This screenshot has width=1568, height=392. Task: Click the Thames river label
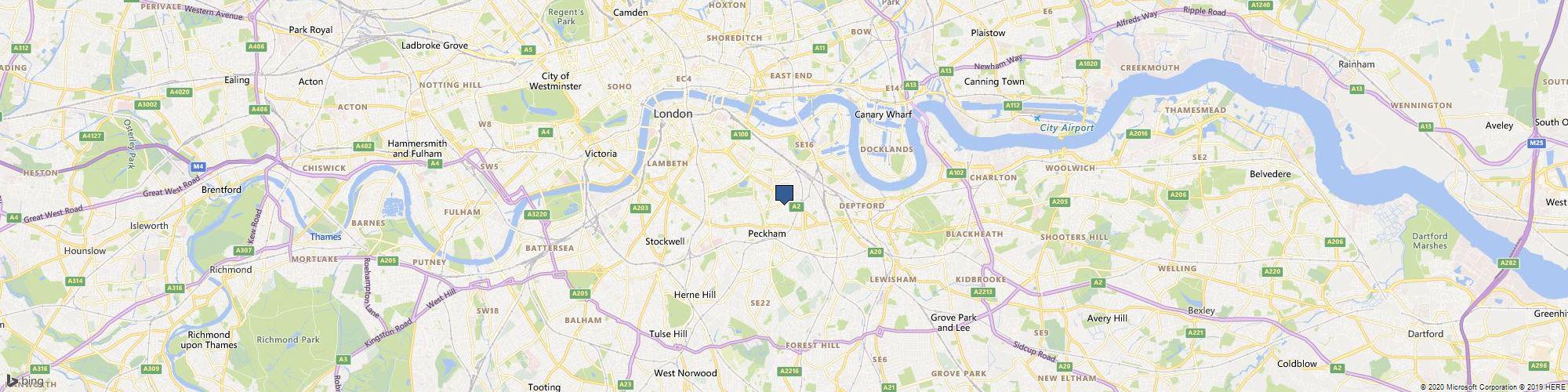pos(325,237)
